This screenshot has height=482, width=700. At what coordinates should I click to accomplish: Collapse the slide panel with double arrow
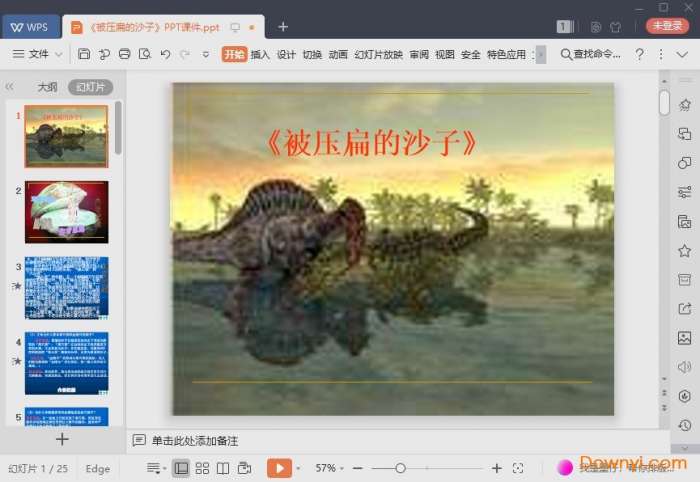coord(9,87)
